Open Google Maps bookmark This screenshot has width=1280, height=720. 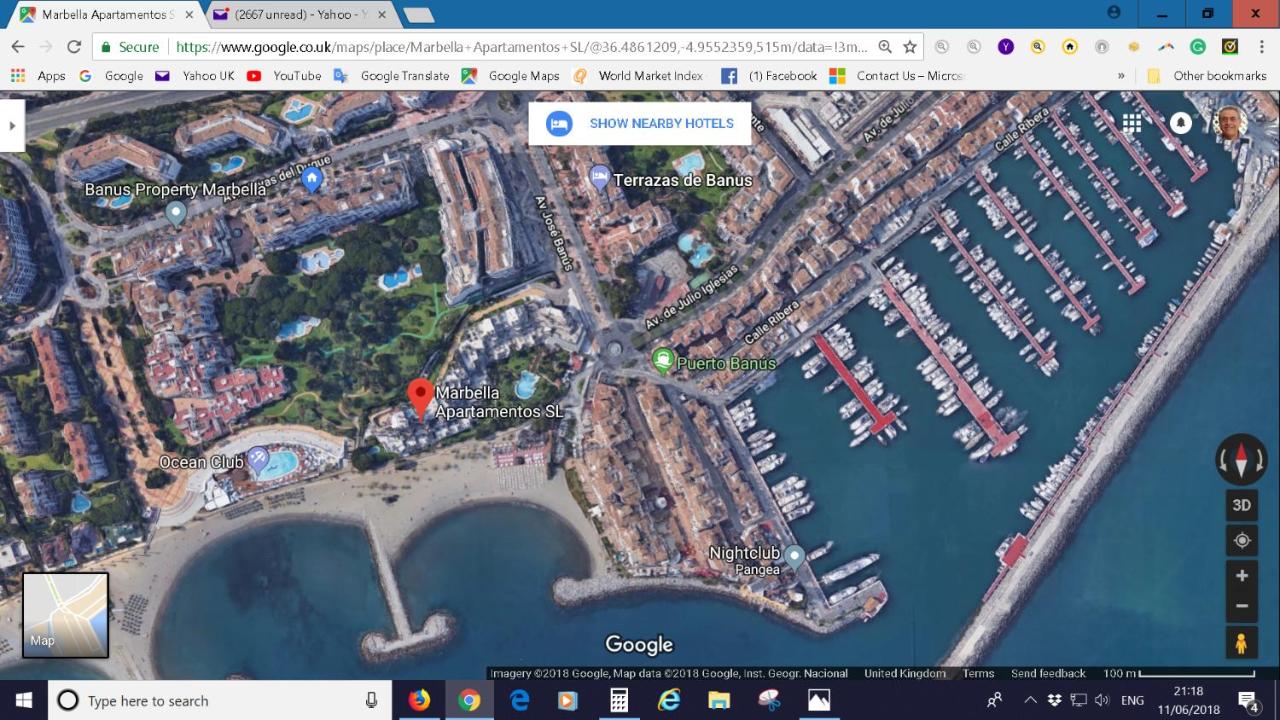(x=510, y=76)
